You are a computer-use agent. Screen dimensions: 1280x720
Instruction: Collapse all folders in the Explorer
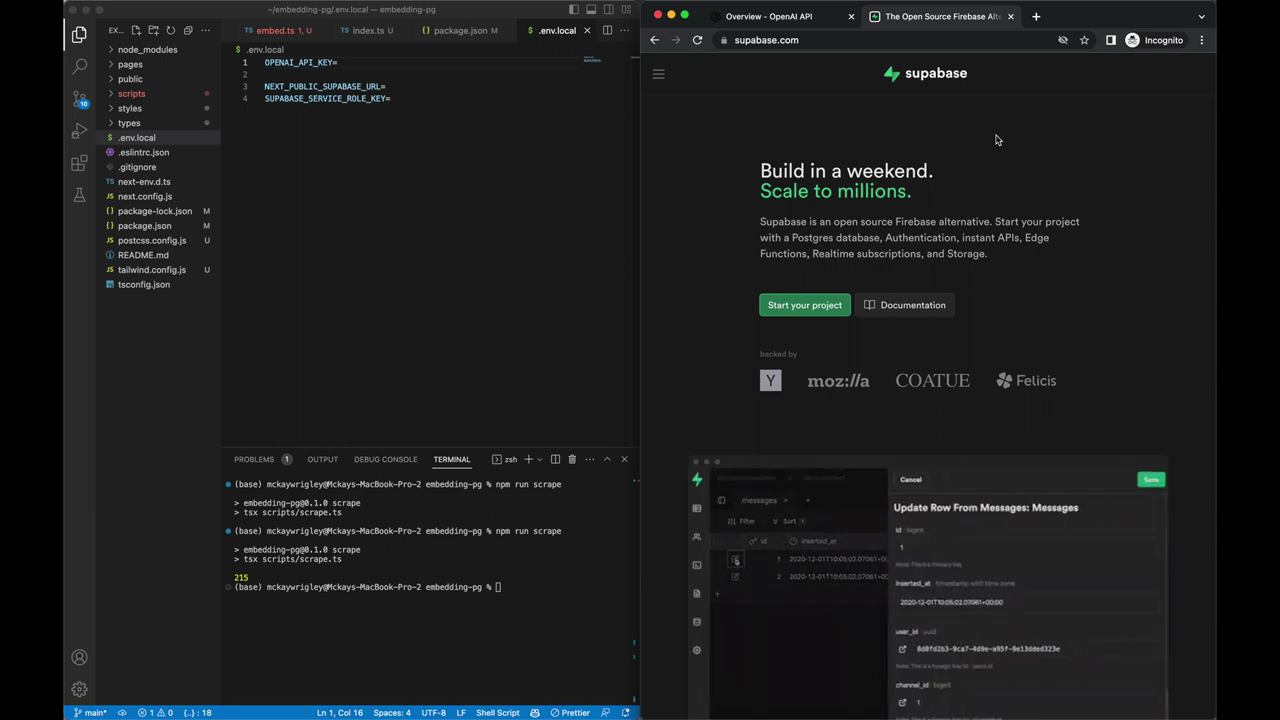click(187, 31)
